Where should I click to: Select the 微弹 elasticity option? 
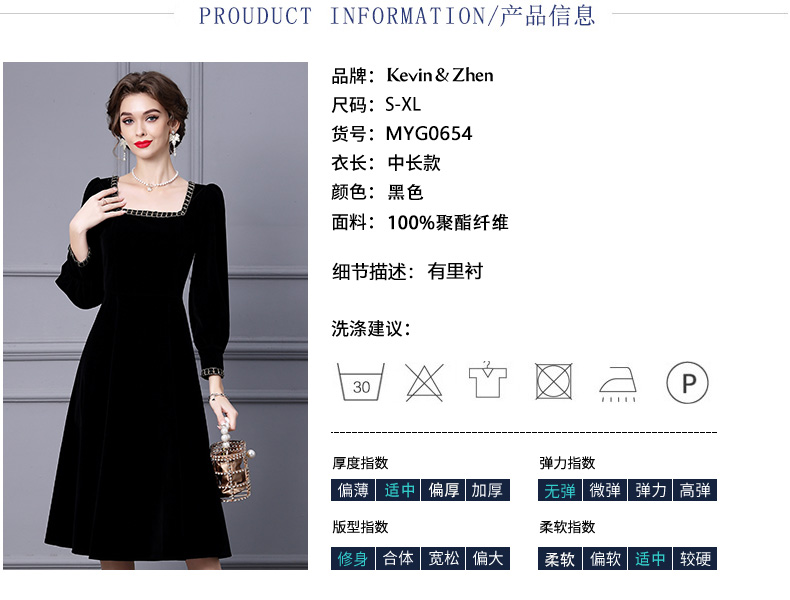(x=605, y=490)
